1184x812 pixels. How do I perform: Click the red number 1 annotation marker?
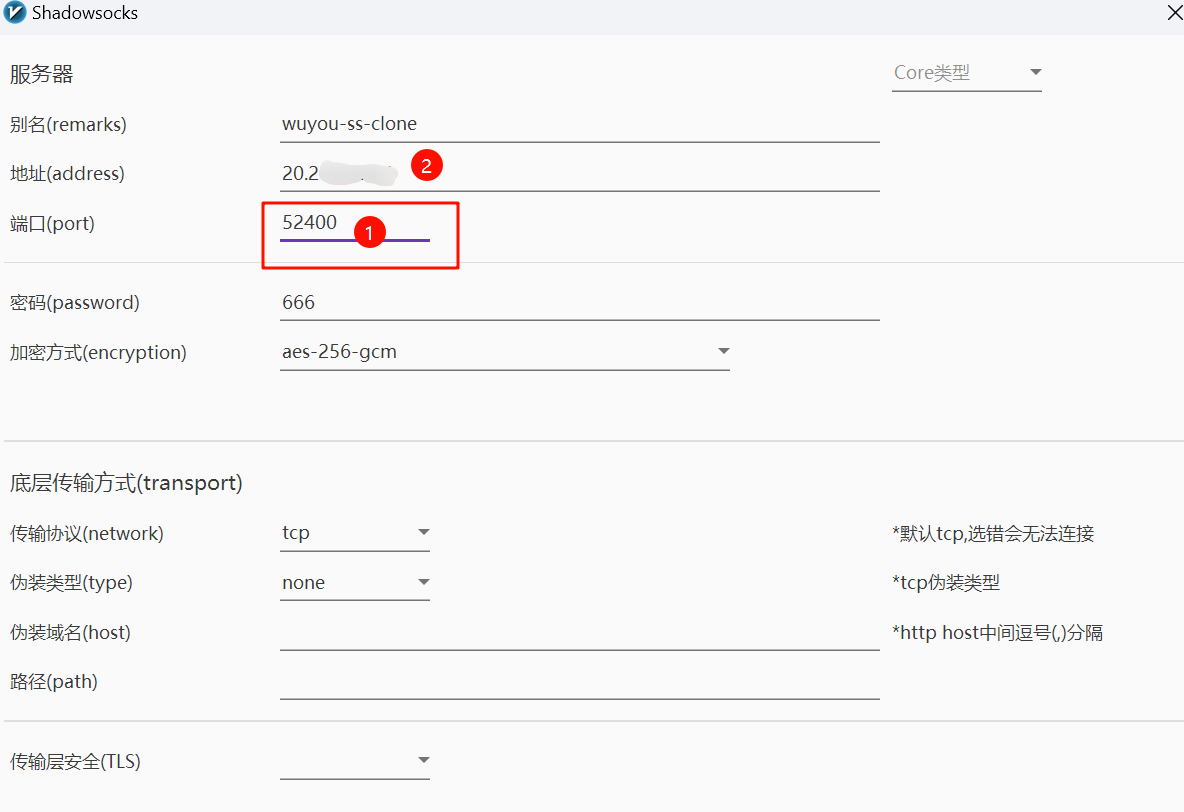[369, 232]
